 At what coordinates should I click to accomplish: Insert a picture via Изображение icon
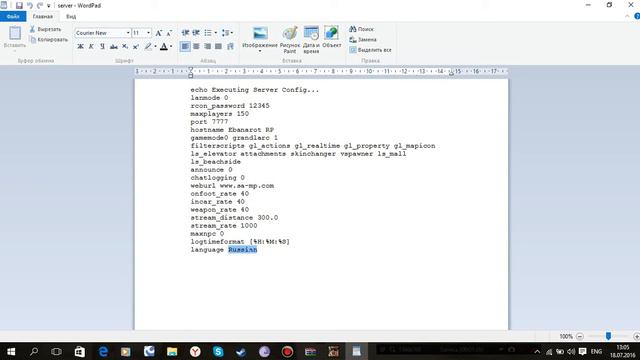(260, 33)
